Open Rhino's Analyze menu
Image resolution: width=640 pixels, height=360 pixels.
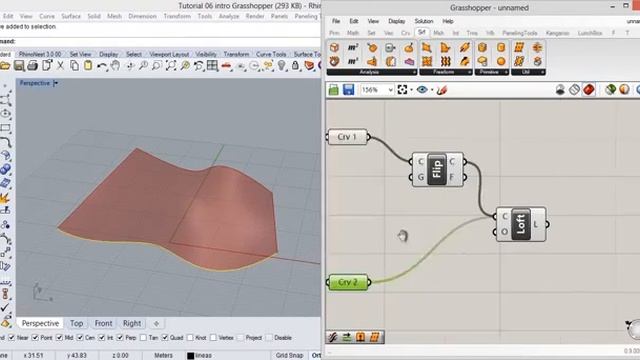(x=229, y=16)
